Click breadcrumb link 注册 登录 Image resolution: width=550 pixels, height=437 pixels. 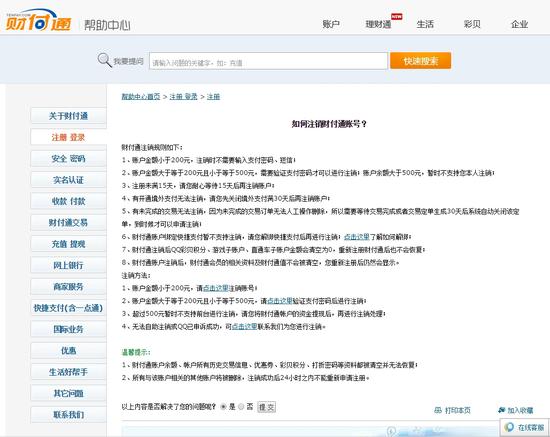tap(183, 96)
